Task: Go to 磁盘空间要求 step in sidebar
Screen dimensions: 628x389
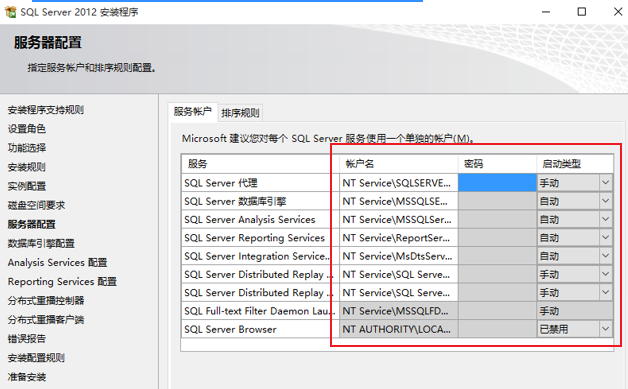Action: tap(36, 205)
